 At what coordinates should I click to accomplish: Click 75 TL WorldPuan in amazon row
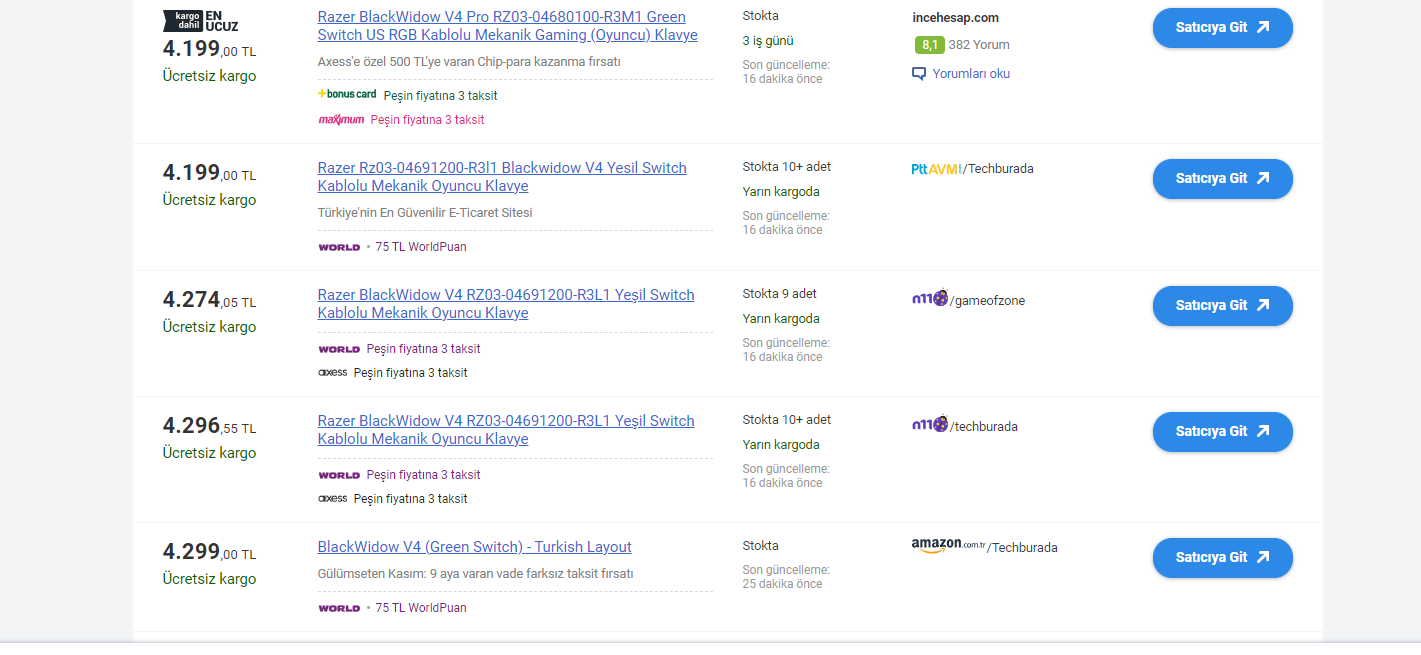coord(421,608)
